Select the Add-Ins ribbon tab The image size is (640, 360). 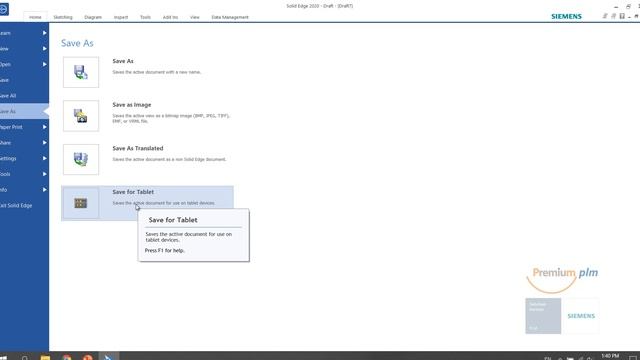pos(170,17)
